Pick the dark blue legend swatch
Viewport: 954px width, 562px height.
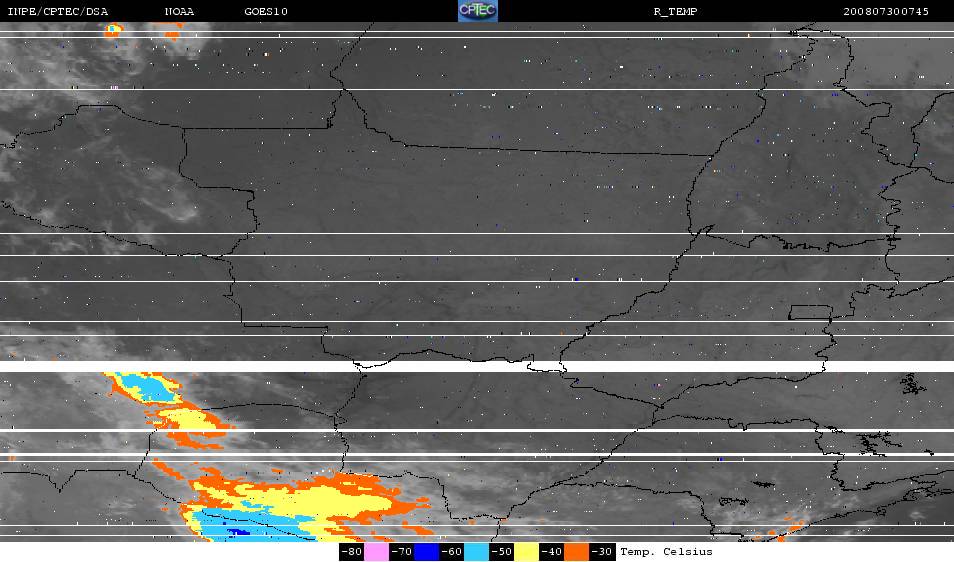[x=427, y=552]
